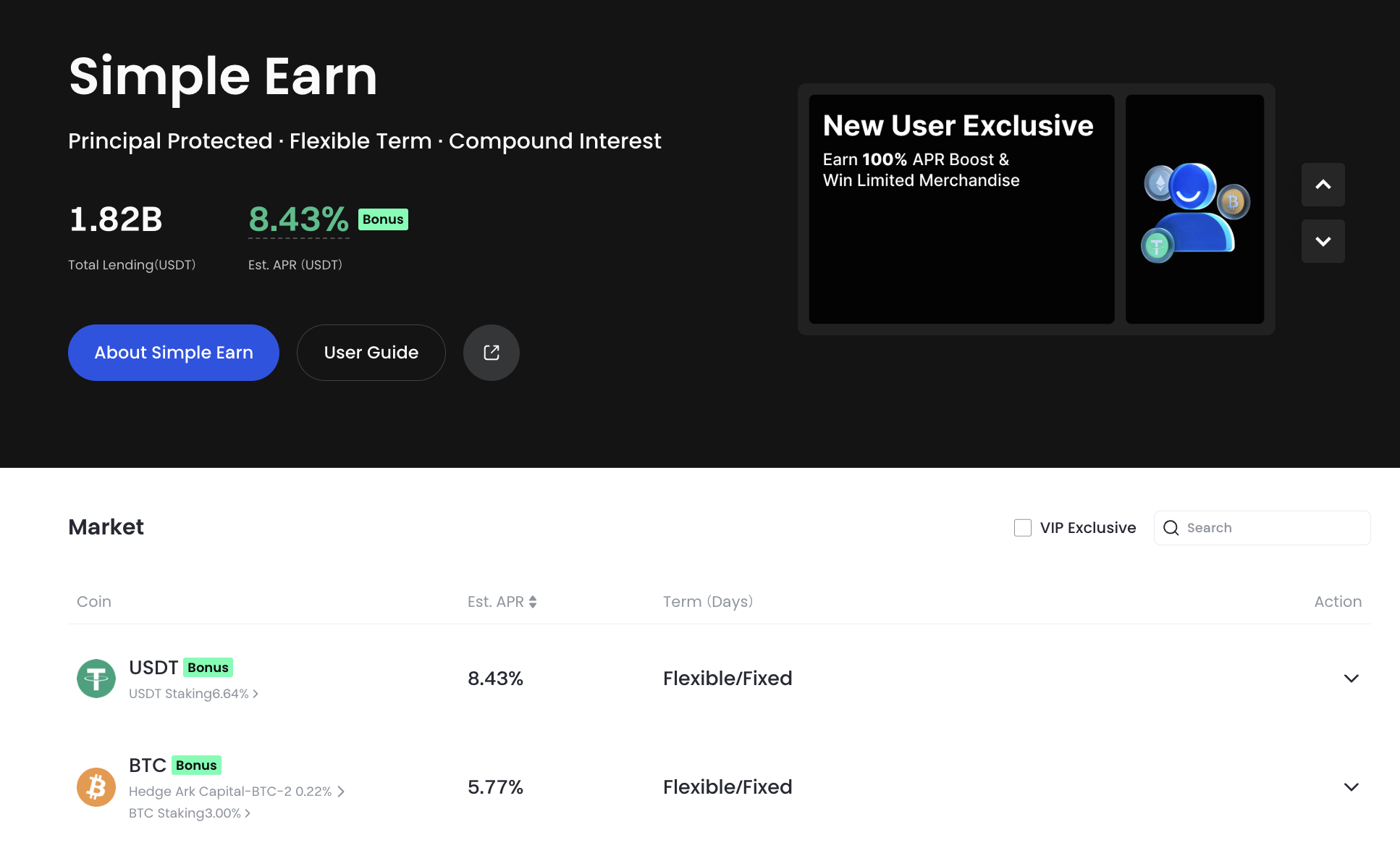Focus the Market search input field

coord(1274,528)
